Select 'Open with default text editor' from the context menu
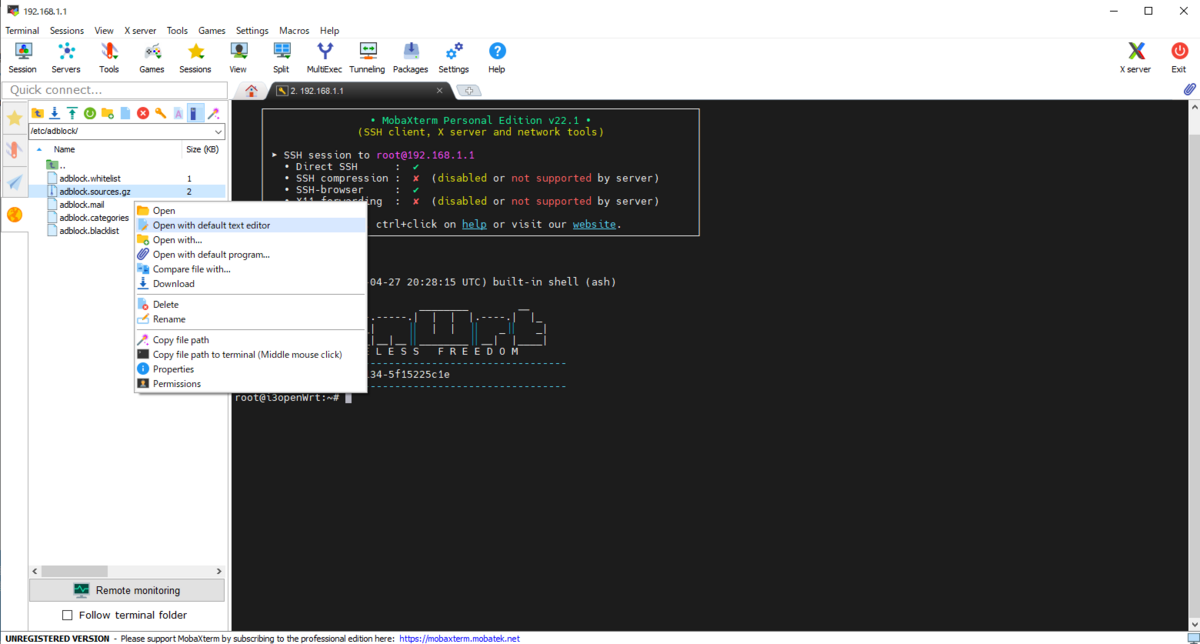The height and width of the screenshot is (644, 1200). 250,225
